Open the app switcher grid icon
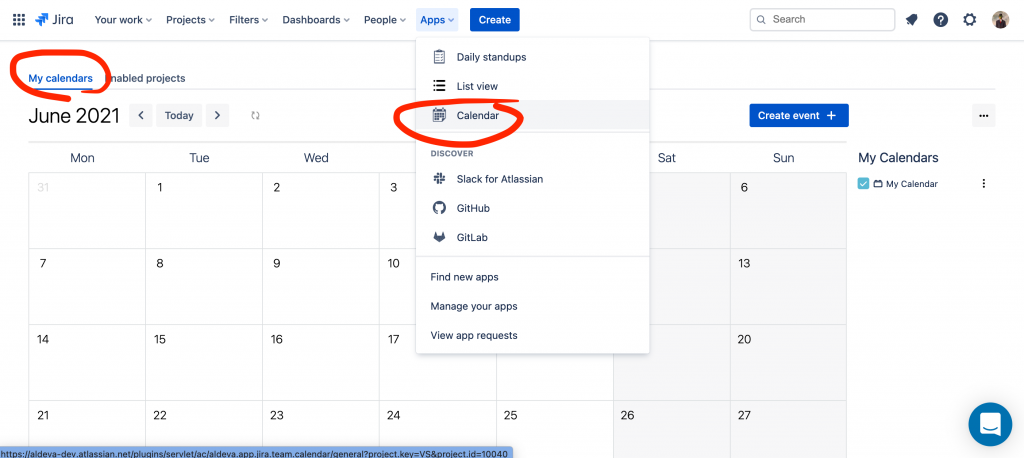The height and width of the screenshot is (458, 1024). coord(19,20)
